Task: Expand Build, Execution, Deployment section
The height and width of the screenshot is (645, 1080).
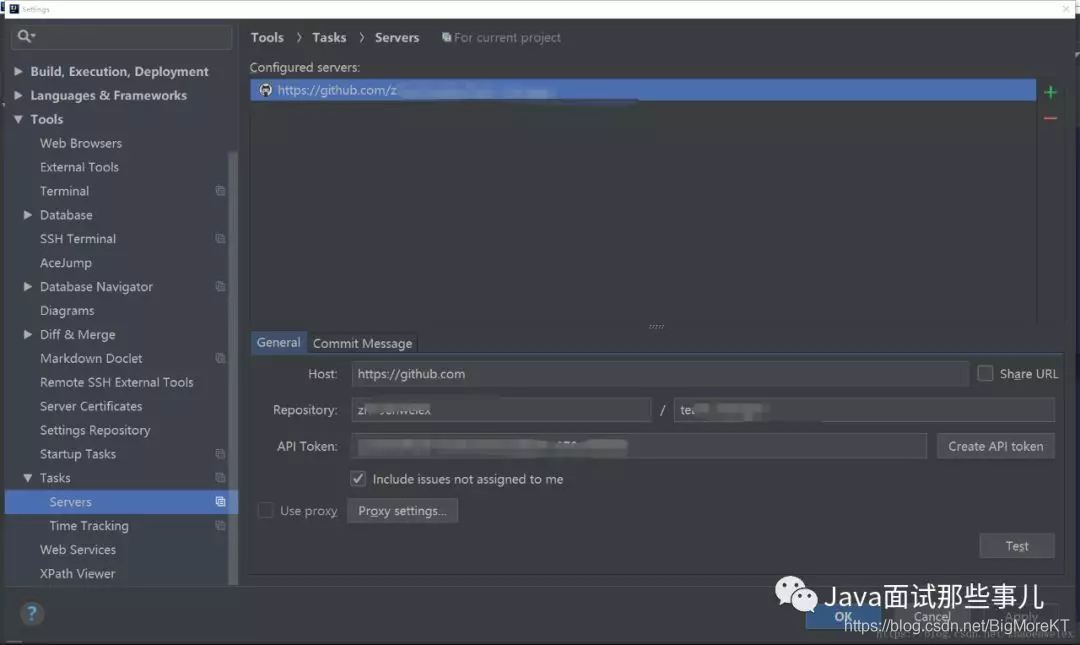Action: [19, 71]
